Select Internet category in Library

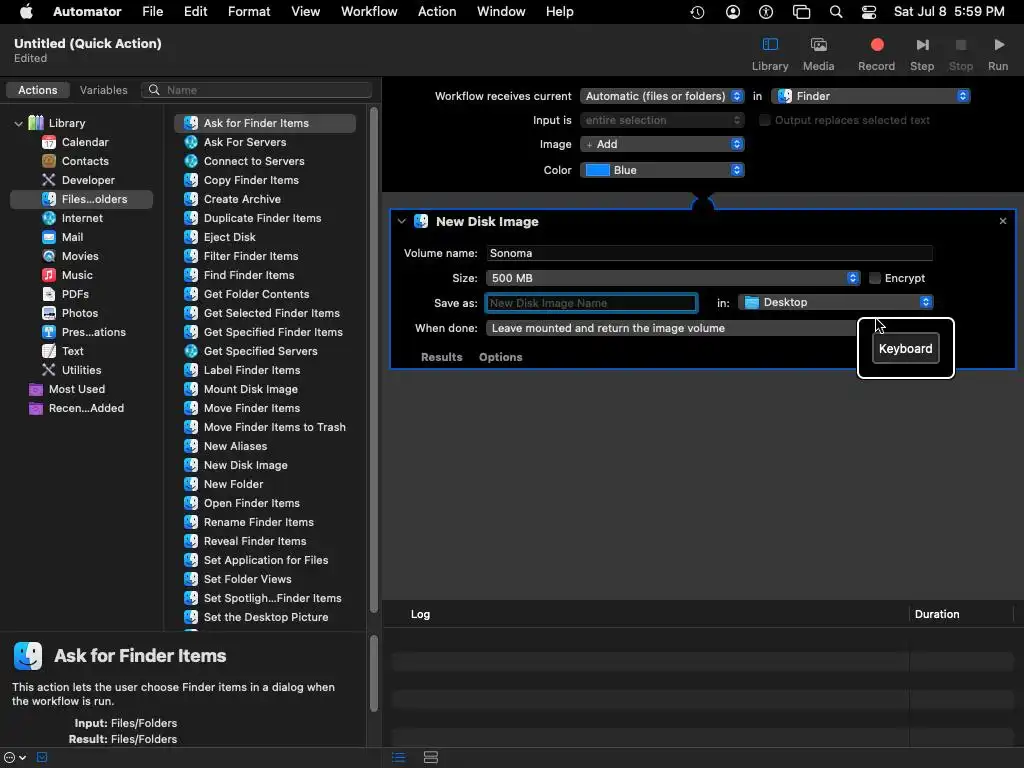pyautogui.click(x=82, y=217)
